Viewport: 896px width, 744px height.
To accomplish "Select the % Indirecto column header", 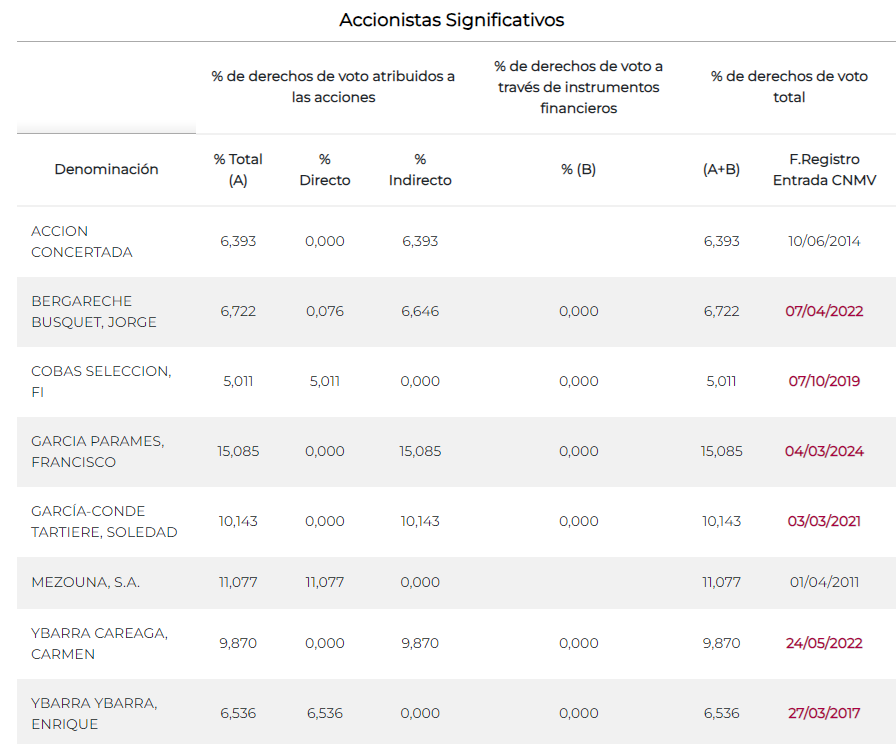I will click(x=420, y=169).
